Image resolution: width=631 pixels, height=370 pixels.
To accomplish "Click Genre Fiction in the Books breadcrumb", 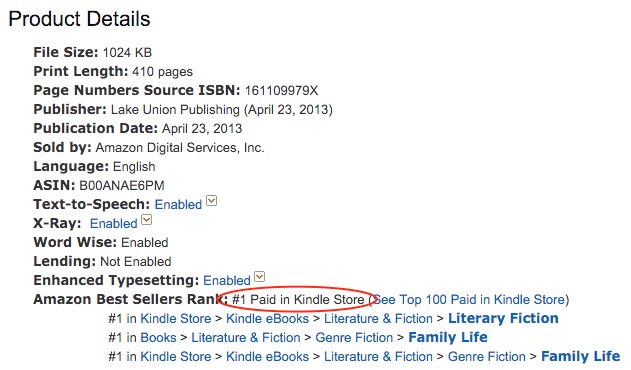I will point(354,337).
